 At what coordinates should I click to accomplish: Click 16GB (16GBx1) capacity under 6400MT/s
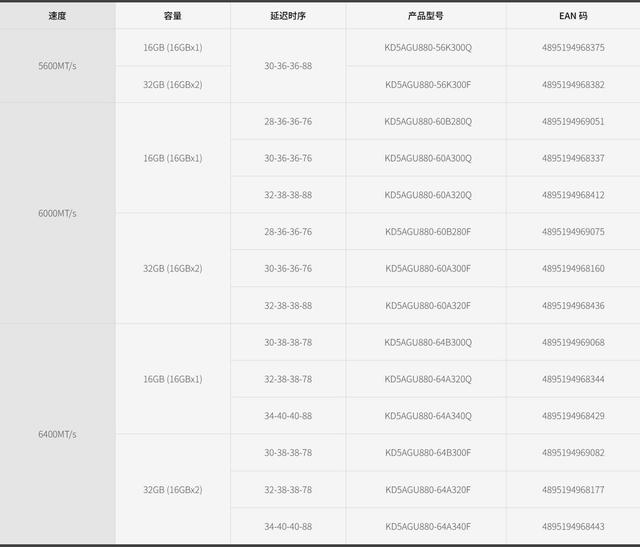(x=173, y=379)
